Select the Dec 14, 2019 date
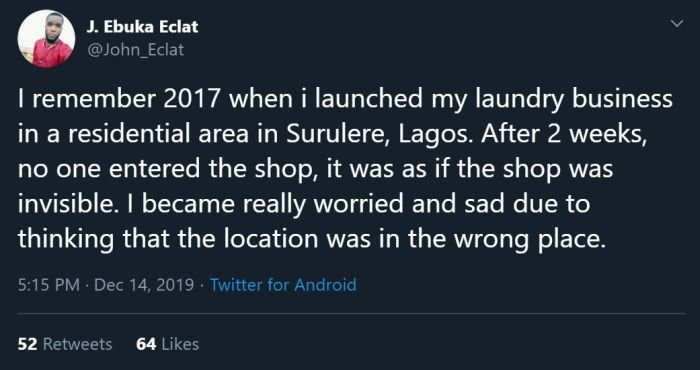700x370 pixels. coord(144,284)
